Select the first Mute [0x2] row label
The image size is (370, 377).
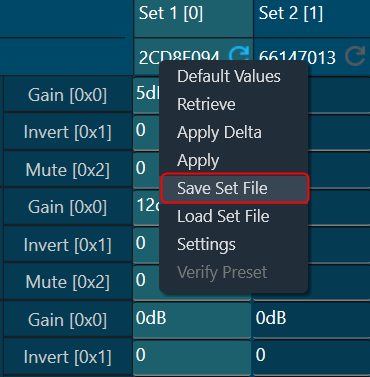coord(68,170)
